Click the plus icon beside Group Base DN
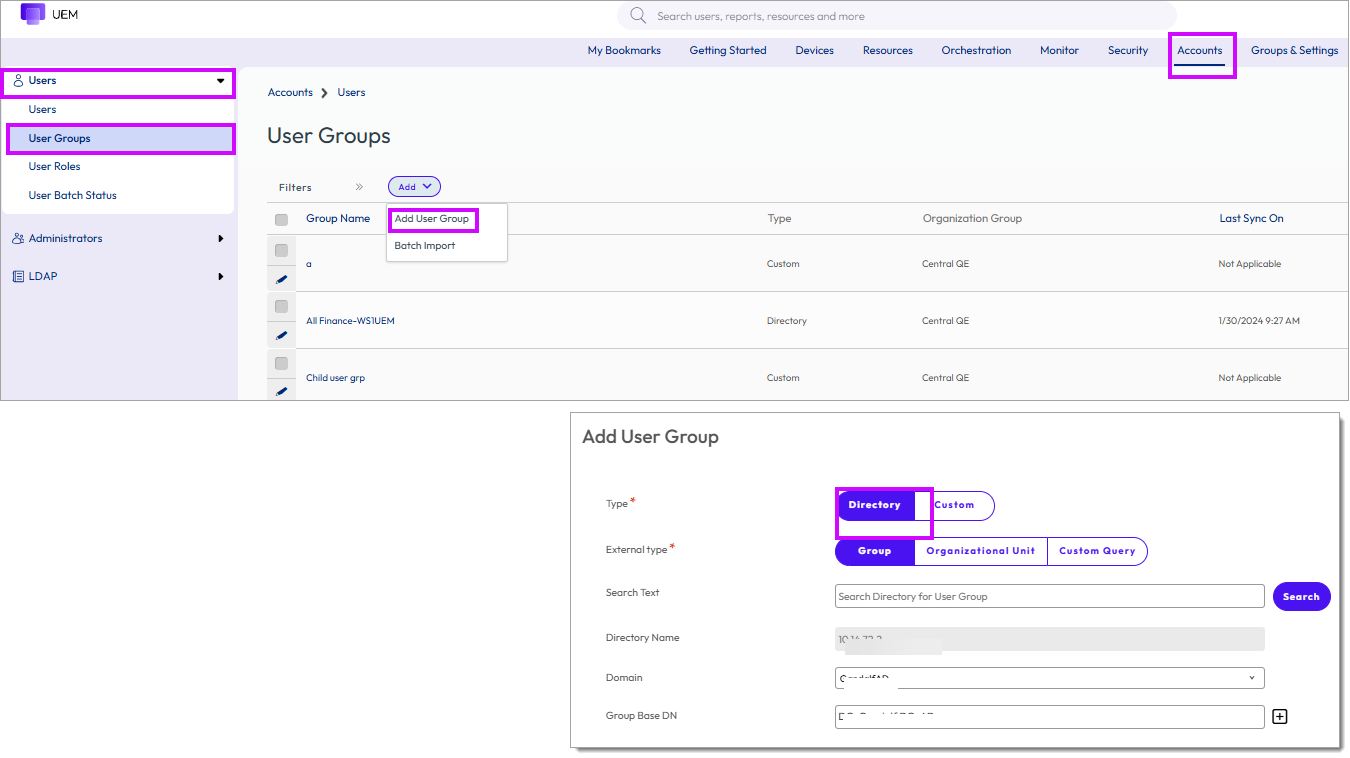Screen dimensions: 1350x758 click(1280, 716)
